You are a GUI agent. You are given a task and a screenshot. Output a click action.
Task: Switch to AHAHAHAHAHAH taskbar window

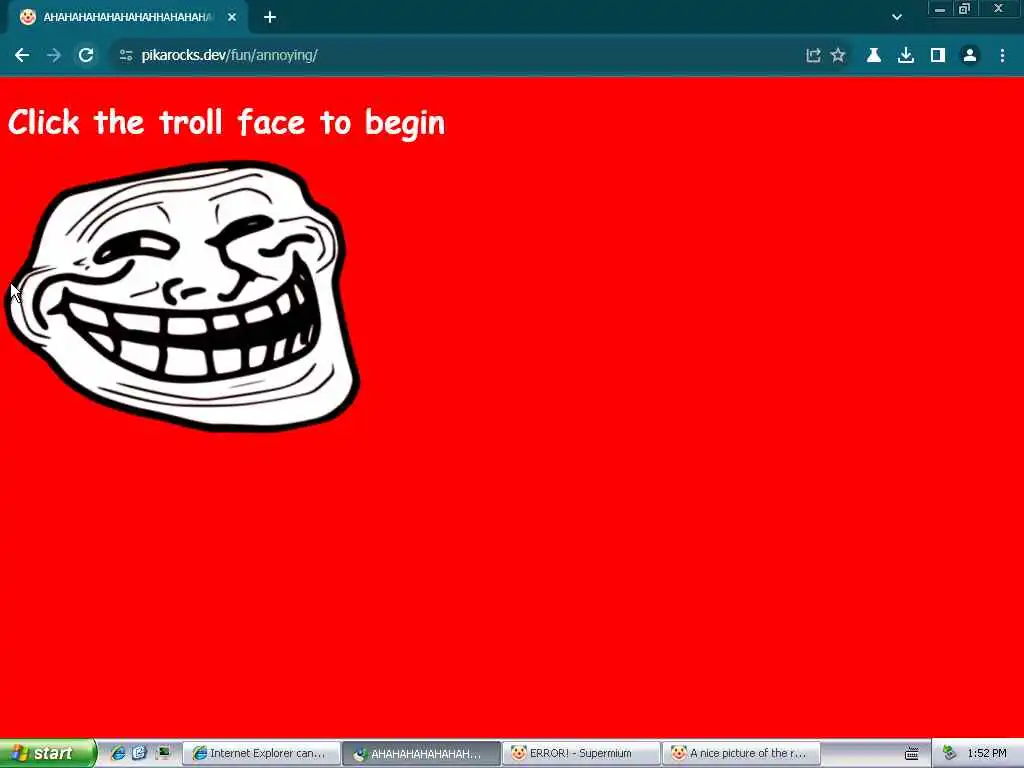[421, 754]
